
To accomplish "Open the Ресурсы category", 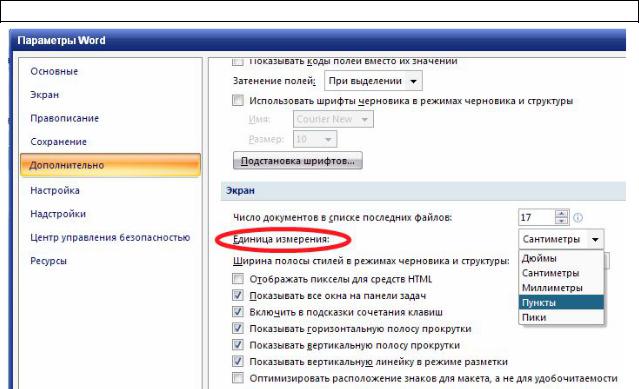I will click(48, 261).
